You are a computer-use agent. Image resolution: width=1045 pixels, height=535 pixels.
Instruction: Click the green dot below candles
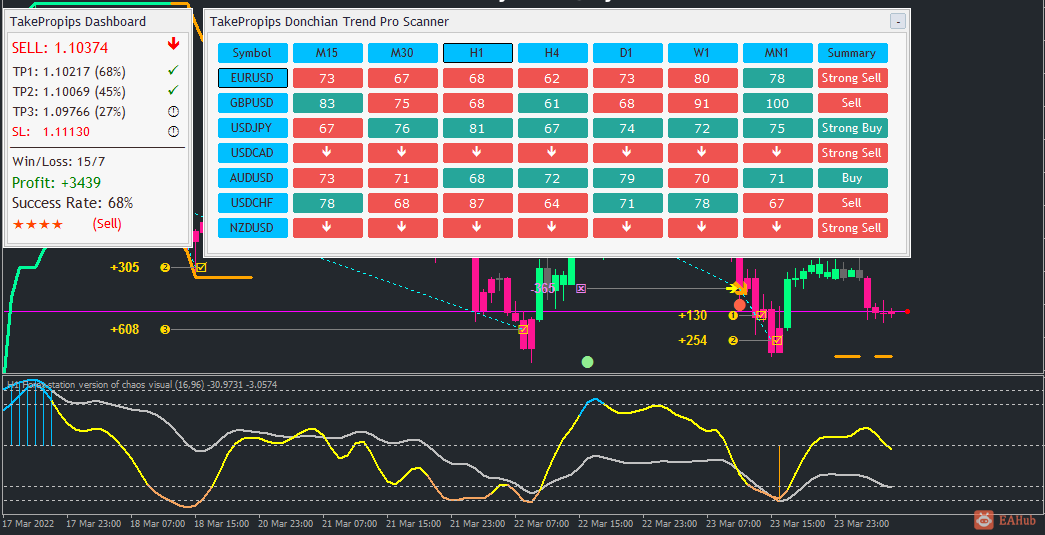point(587,362)
